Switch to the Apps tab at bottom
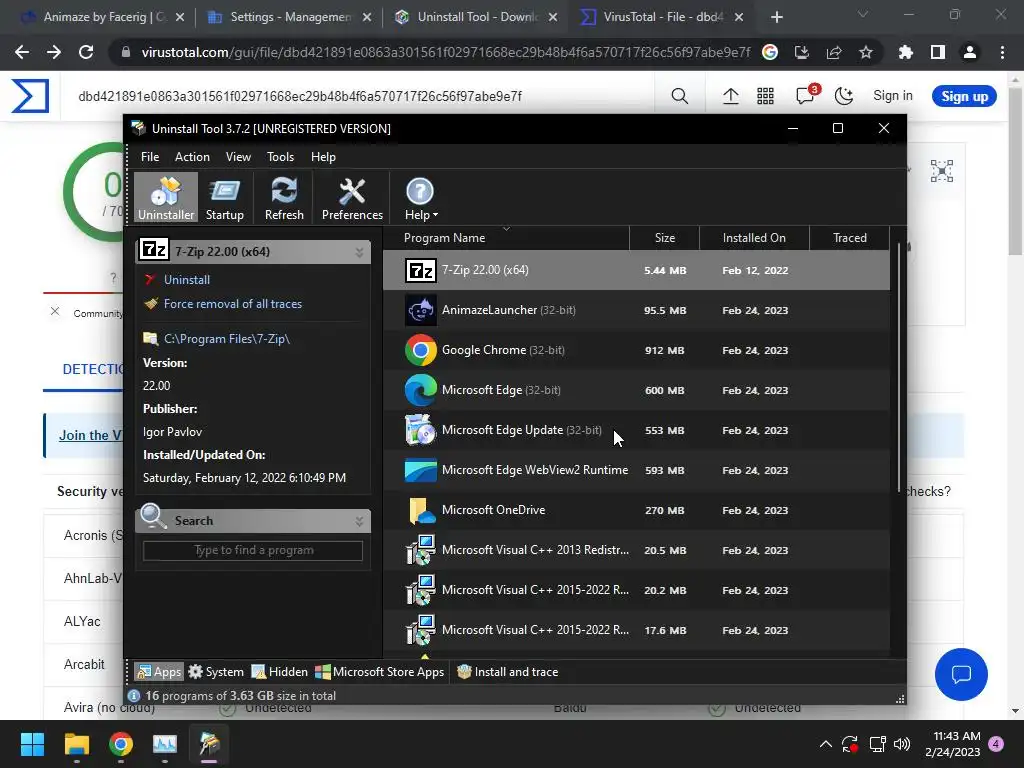Screen dimensions: 1024x768 click(159, 671)
